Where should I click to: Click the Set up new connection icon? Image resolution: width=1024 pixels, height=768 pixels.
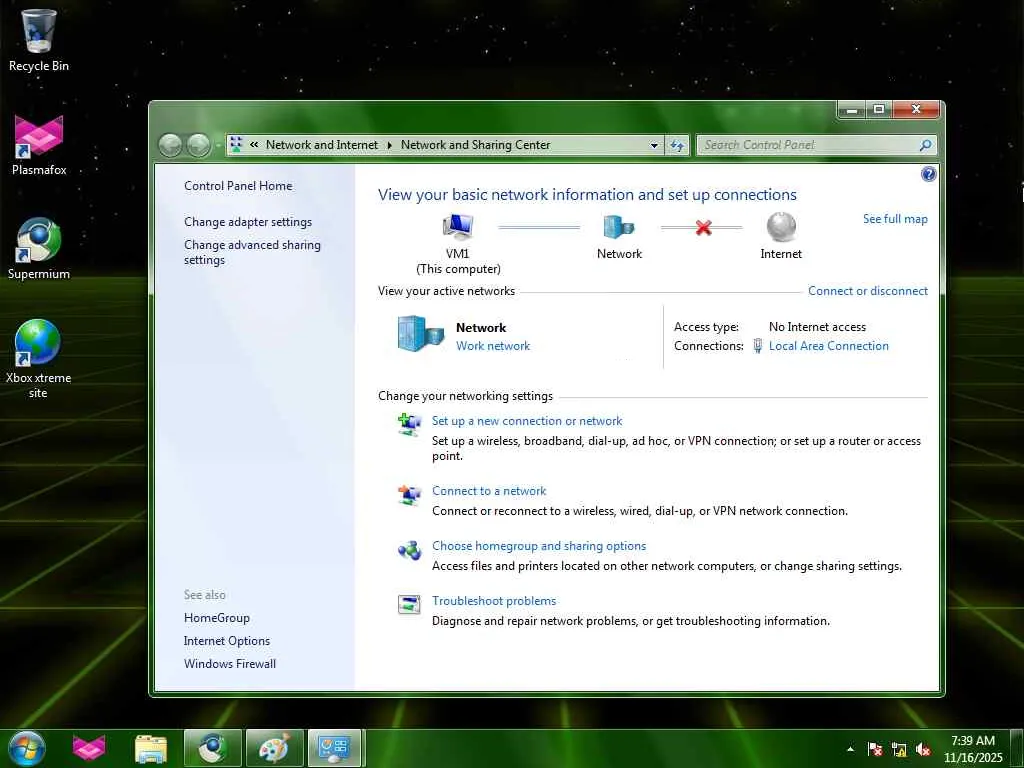(409, 424)
